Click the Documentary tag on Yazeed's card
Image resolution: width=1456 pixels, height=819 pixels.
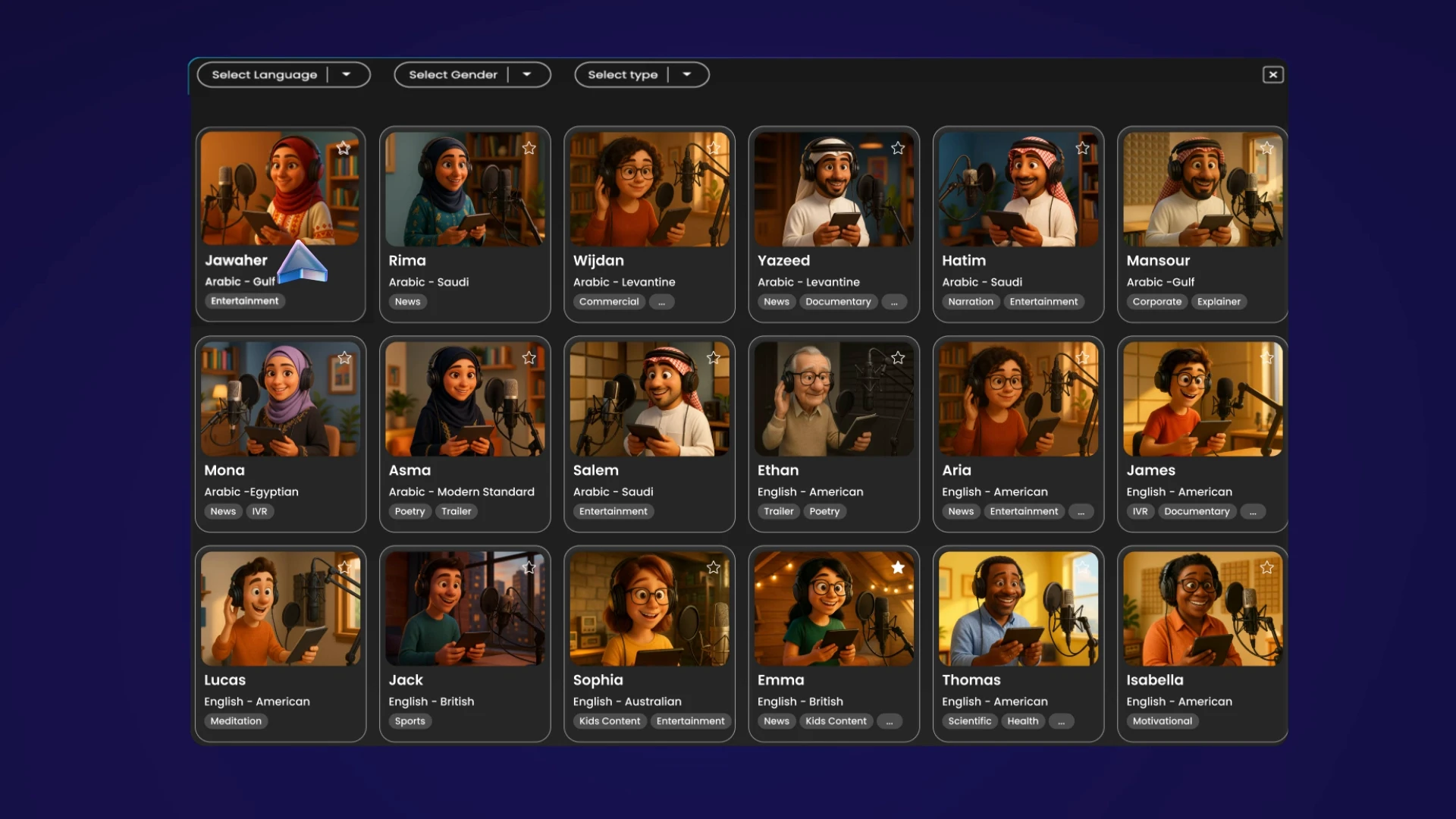point(838,302)
